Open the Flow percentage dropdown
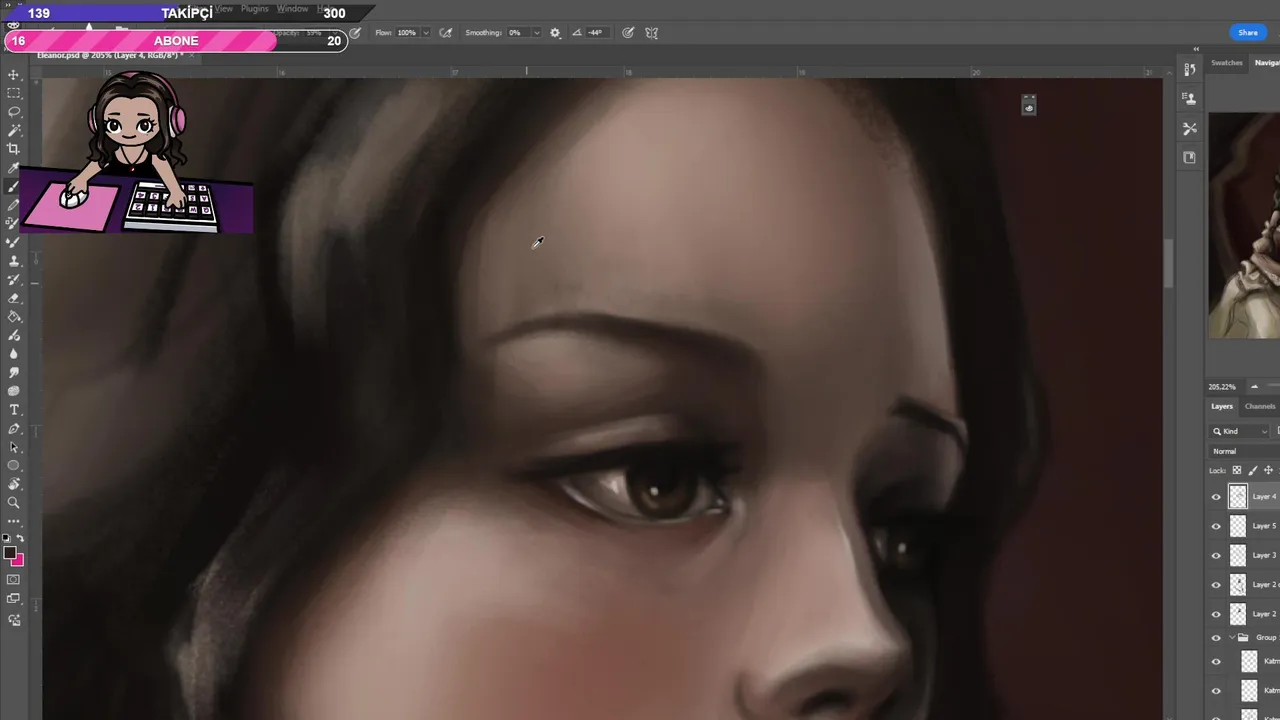This screenshot has height=720, width=1280. coord(426,33)
